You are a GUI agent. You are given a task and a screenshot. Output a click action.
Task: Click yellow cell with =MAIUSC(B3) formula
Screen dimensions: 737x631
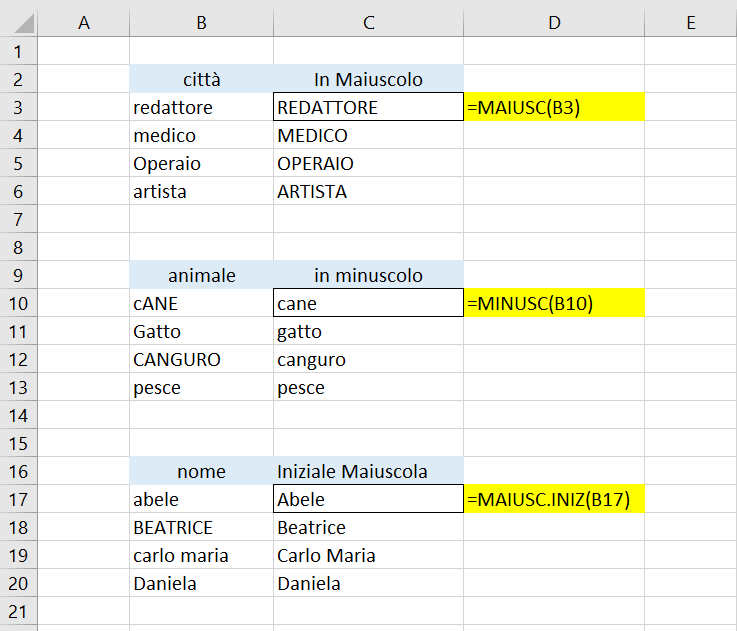tap(554, 107)
